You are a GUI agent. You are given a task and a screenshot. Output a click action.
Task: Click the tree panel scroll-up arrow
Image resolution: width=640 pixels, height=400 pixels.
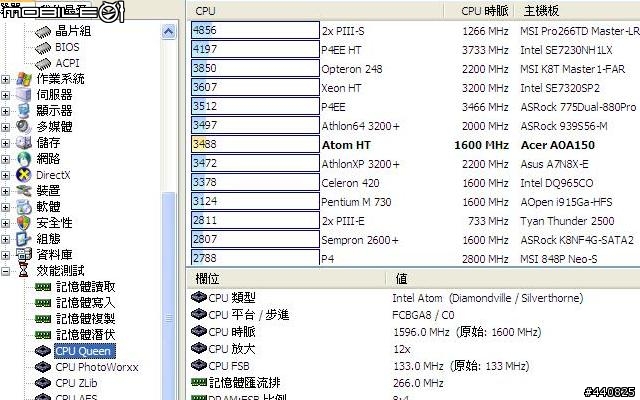[x=169, y=31]
